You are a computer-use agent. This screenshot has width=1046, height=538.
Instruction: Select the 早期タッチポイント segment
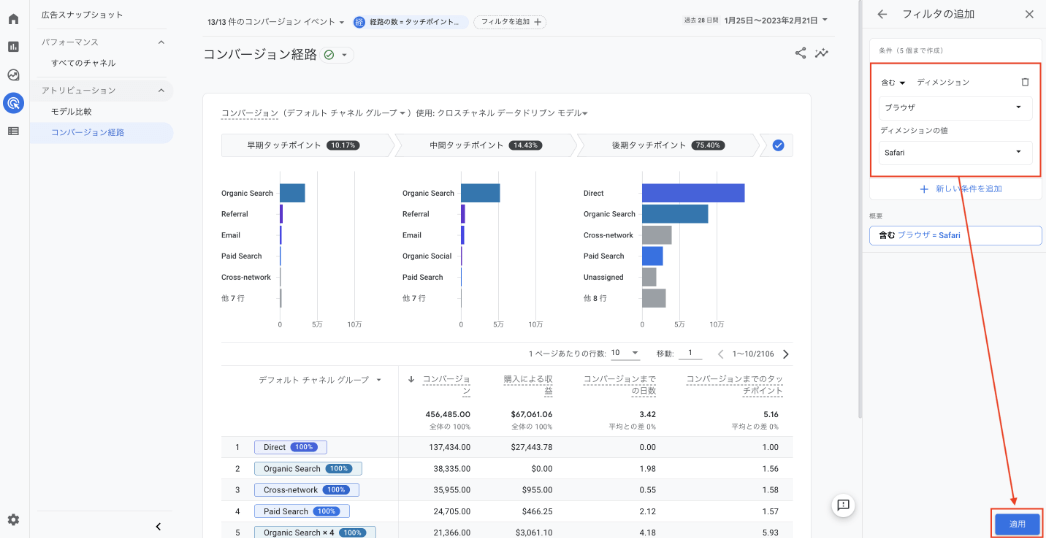coord(307,145)
